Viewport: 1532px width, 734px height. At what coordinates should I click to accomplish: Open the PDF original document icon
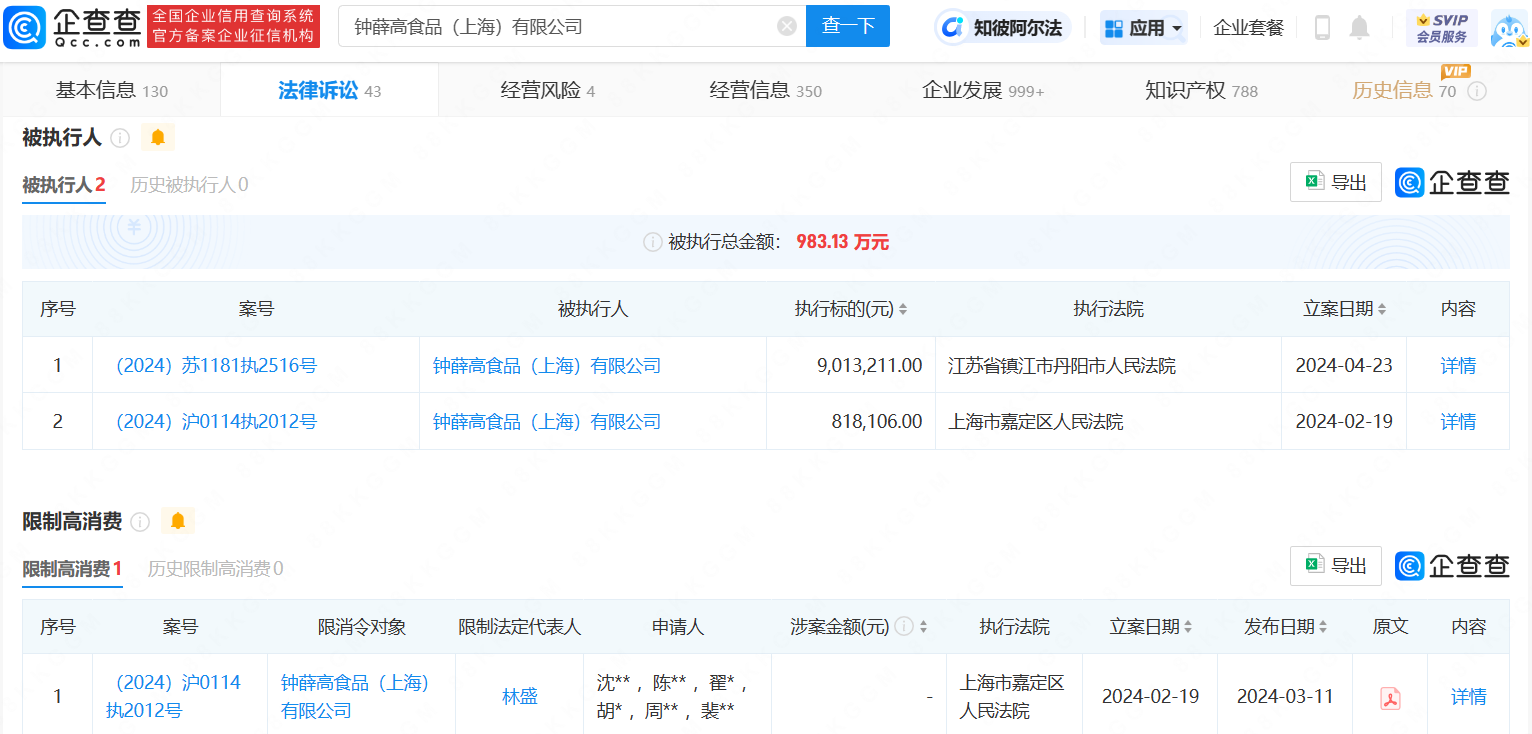tap(1390, 697)
